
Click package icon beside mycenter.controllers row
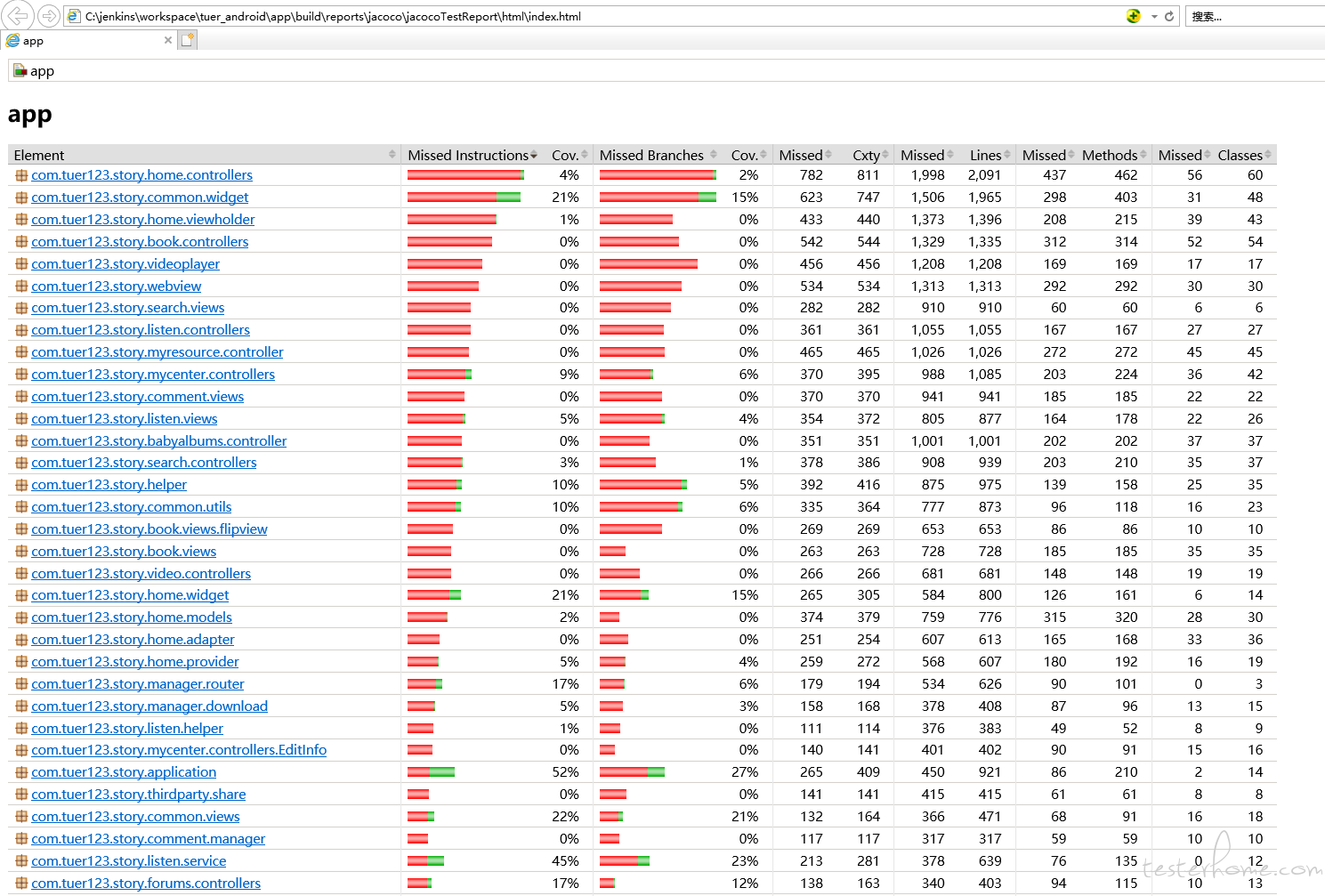[21, 375]
